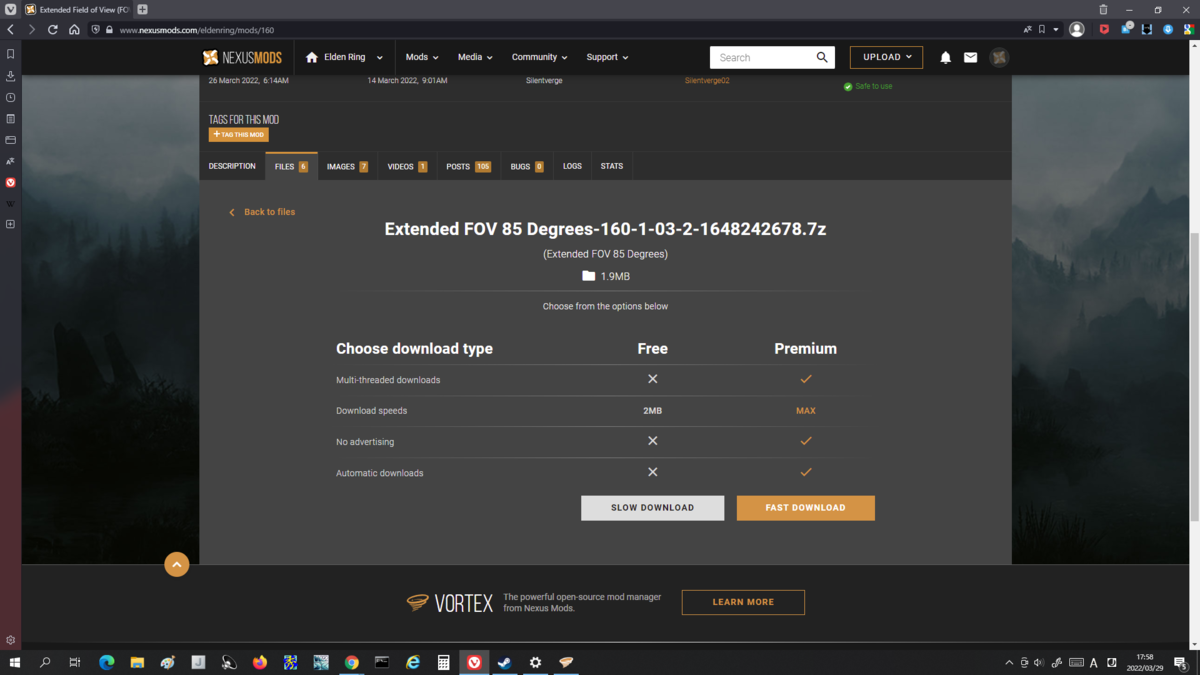Viewport: 1200px width, 675px height.
Task: Navigate back in browser history
Action: point(11,30)
